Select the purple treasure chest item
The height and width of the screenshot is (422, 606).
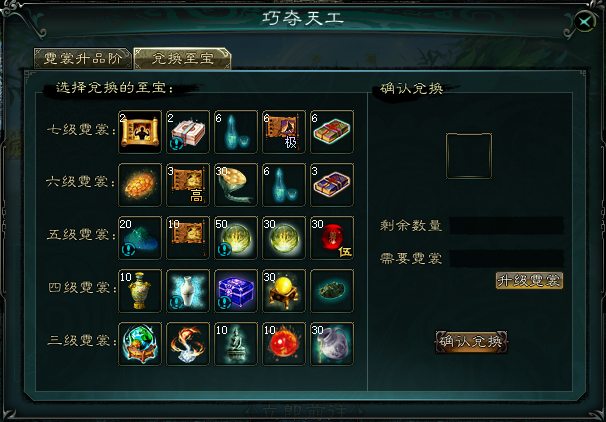(x=236, y=291)
